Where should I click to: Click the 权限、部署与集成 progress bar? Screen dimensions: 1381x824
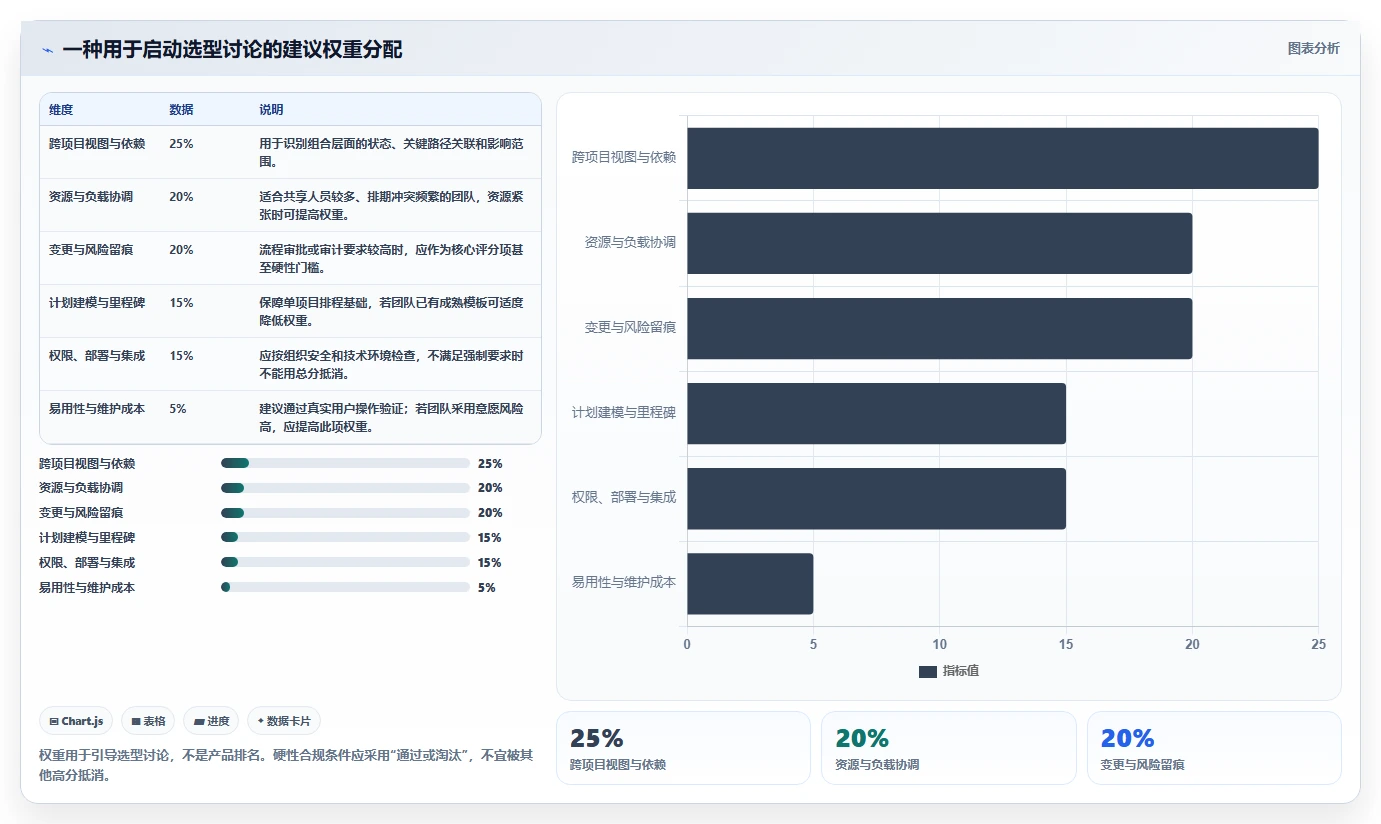pos(345,563)
